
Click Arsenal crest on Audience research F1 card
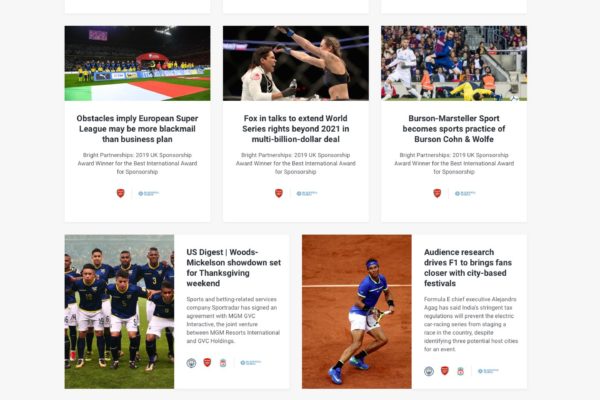[445, 371]
